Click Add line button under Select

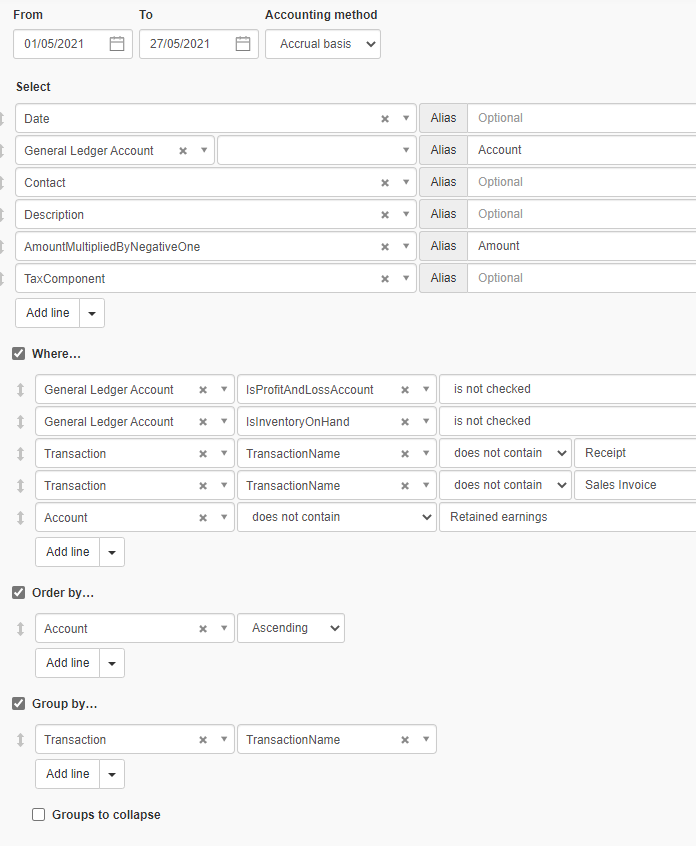47,313
